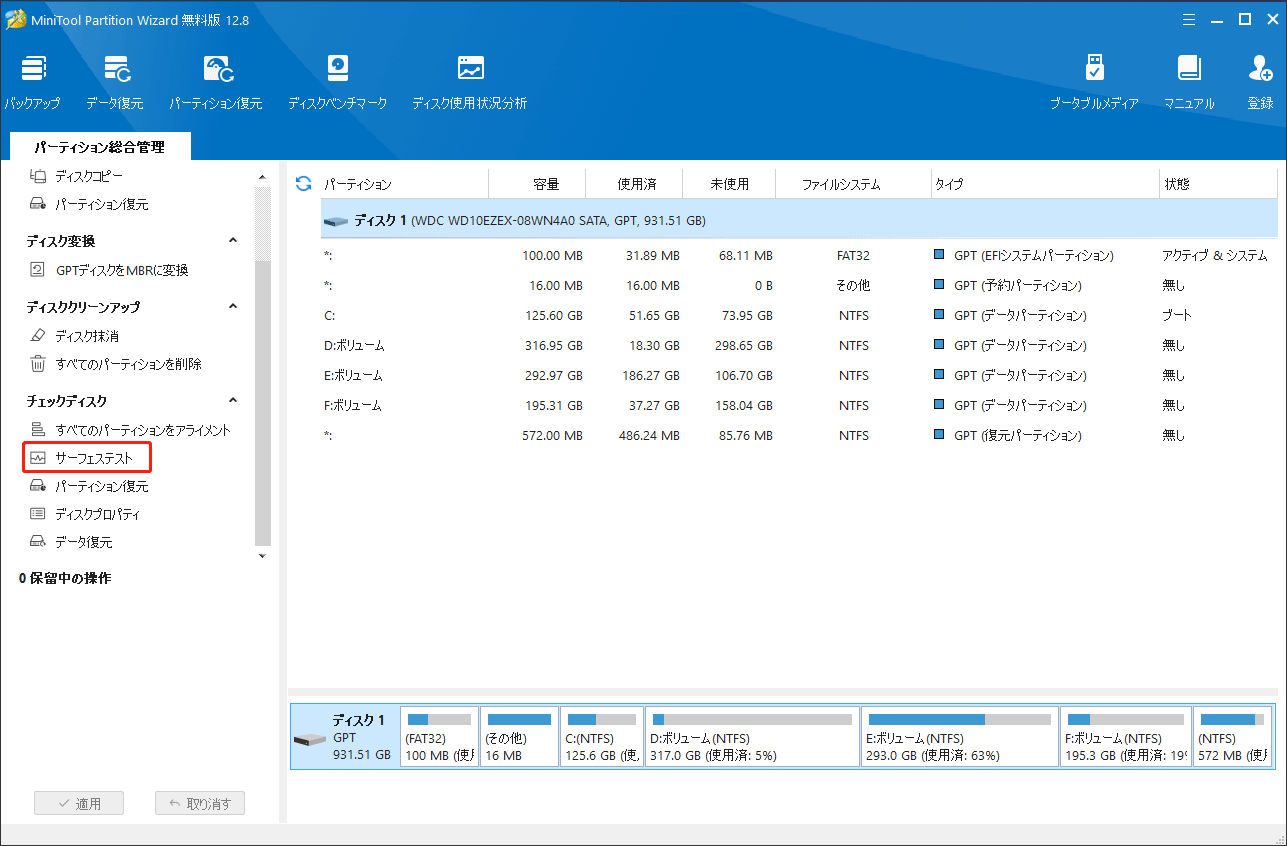Click the 適用 button
Screen dimensions: 1287x846
(79, 803)
